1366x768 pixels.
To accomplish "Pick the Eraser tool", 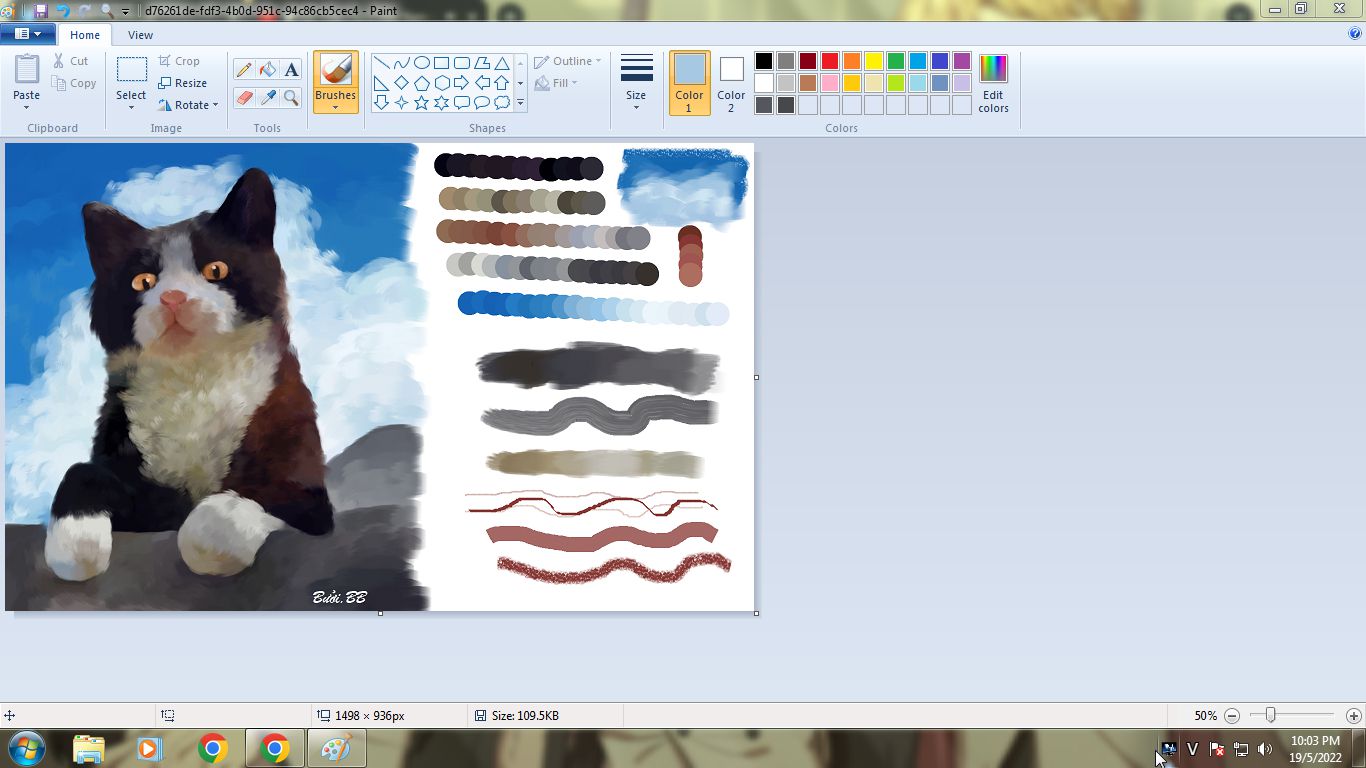I will pos(243,98).
